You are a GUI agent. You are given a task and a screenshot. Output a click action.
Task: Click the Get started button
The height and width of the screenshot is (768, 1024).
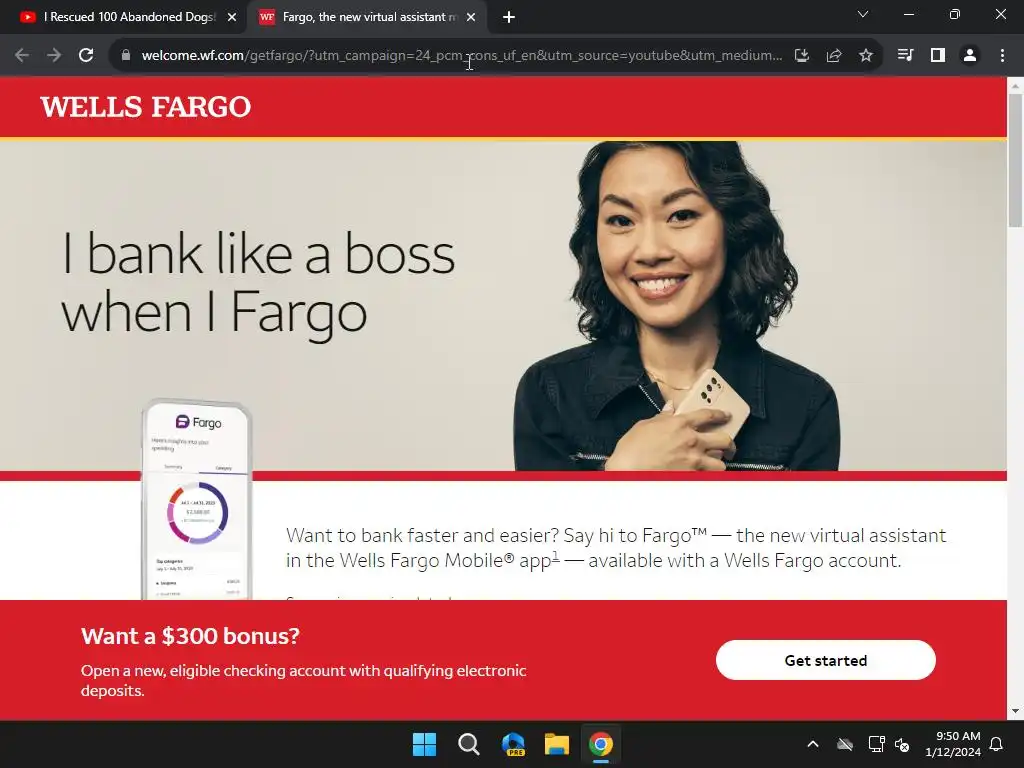(x=825, y=660)
